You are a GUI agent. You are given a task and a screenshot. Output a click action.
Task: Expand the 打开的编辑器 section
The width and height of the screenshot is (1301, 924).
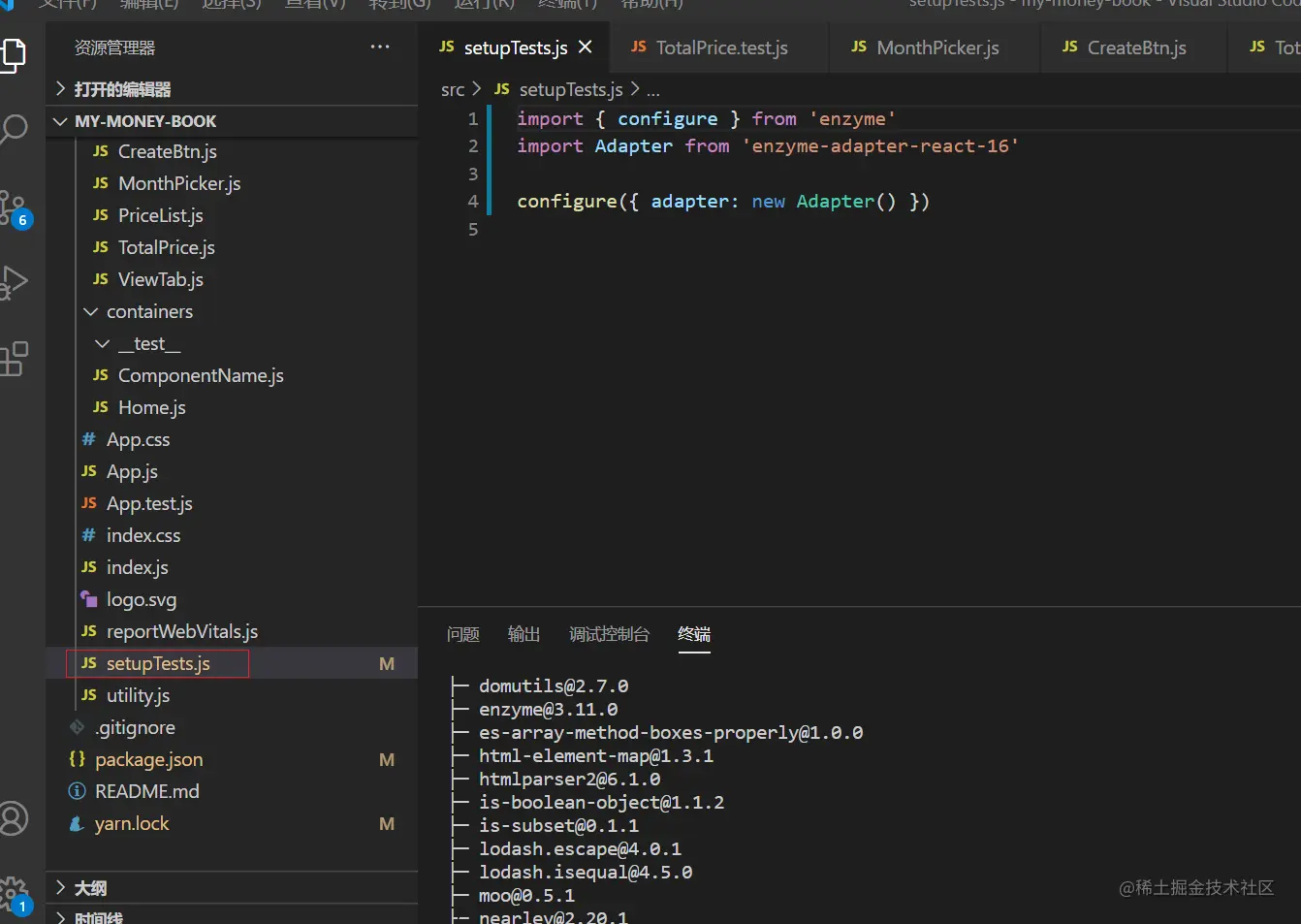(122, 89)
